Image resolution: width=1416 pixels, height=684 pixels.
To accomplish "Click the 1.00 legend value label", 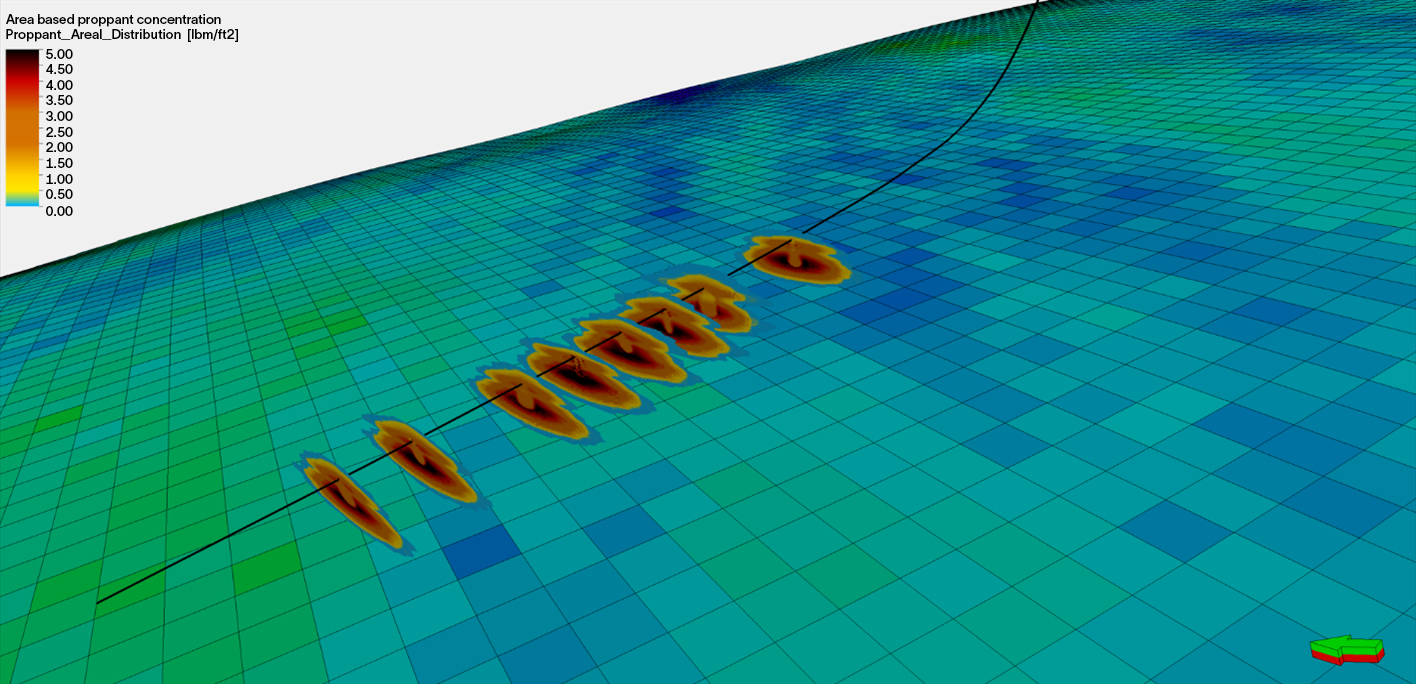I will point(57,179).
